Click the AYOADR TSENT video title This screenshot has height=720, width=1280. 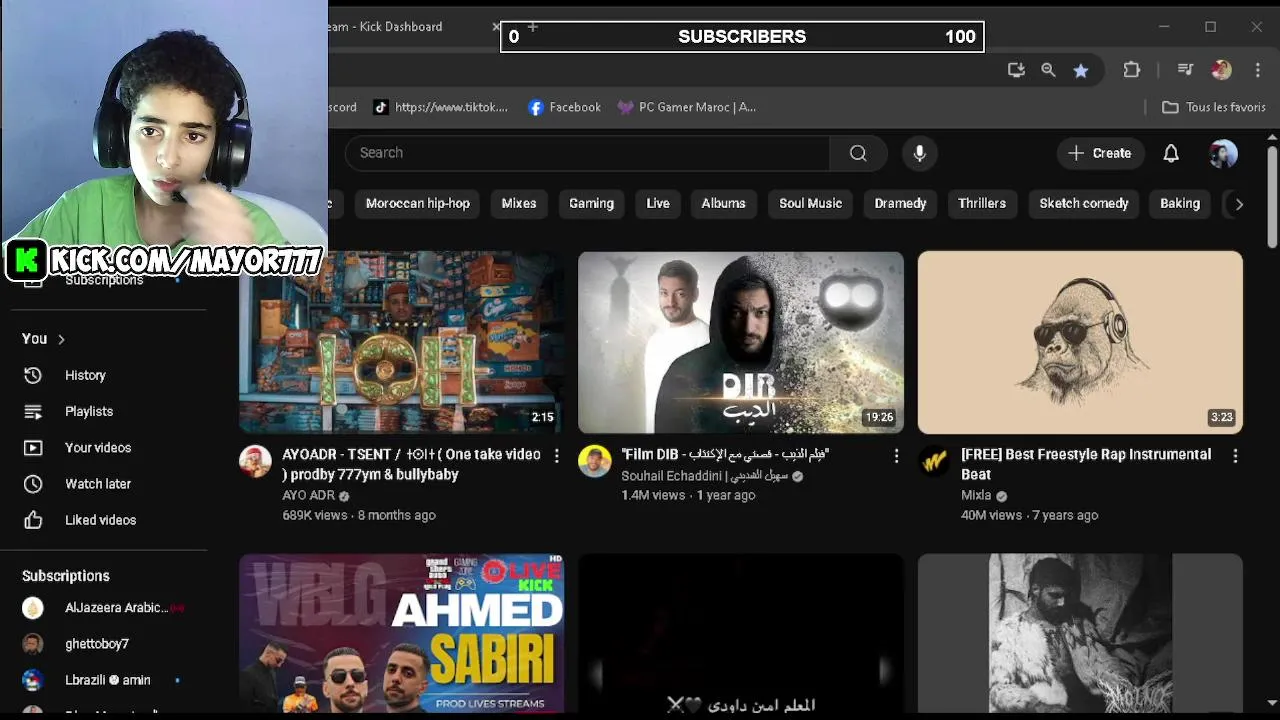pos(411,464)
